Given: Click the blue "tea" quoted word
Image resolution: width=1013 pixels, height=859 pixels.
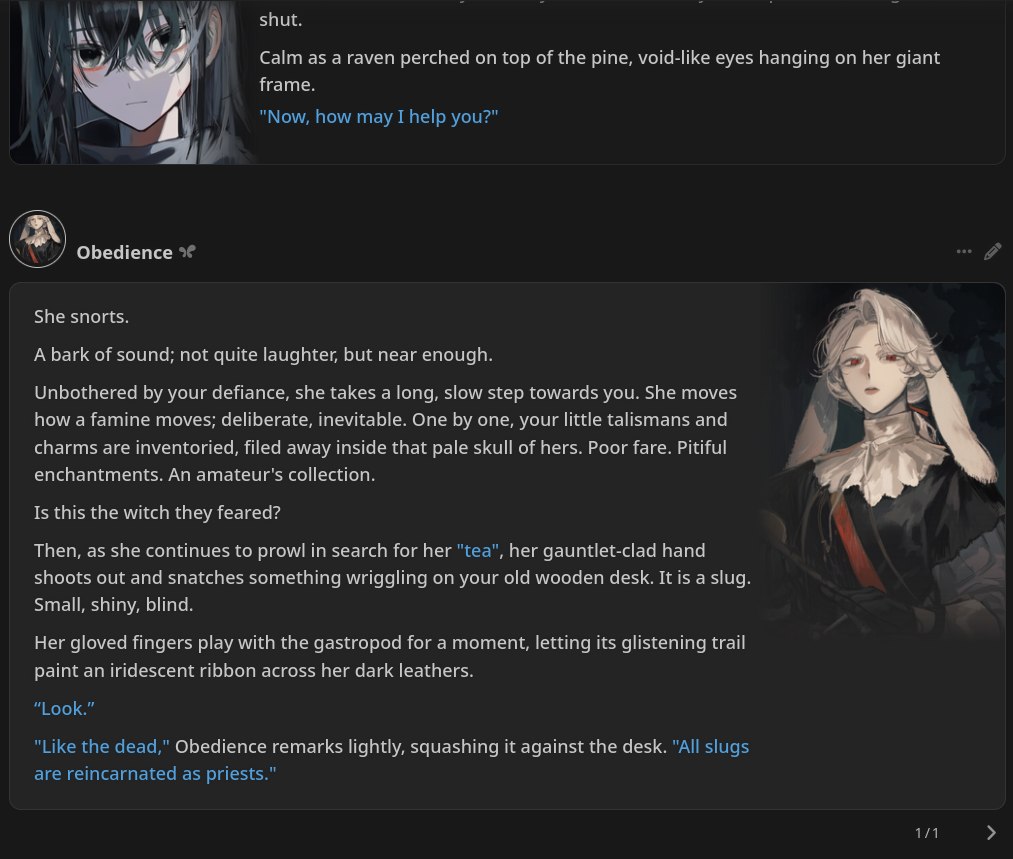Looking at the screenshot, I should [x=478, y=550].
